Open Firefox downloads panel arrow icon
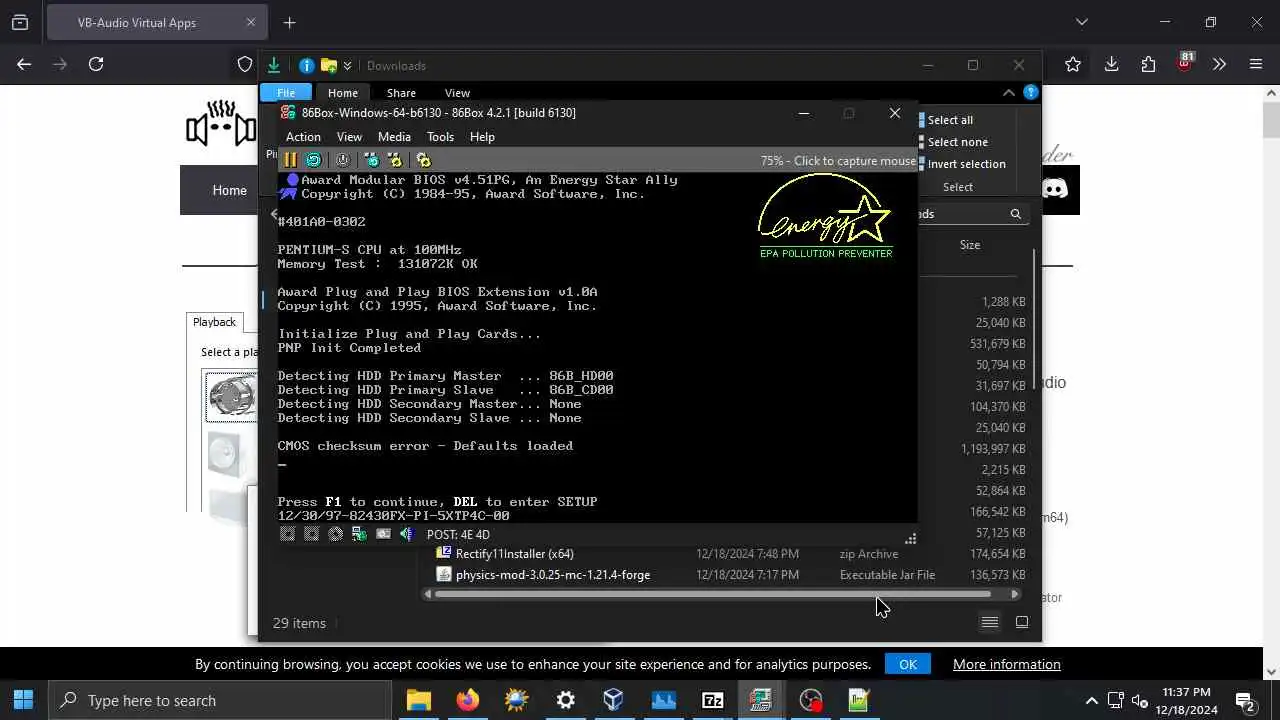Viewport: 1280px width, 720px height. [1111, 64]
